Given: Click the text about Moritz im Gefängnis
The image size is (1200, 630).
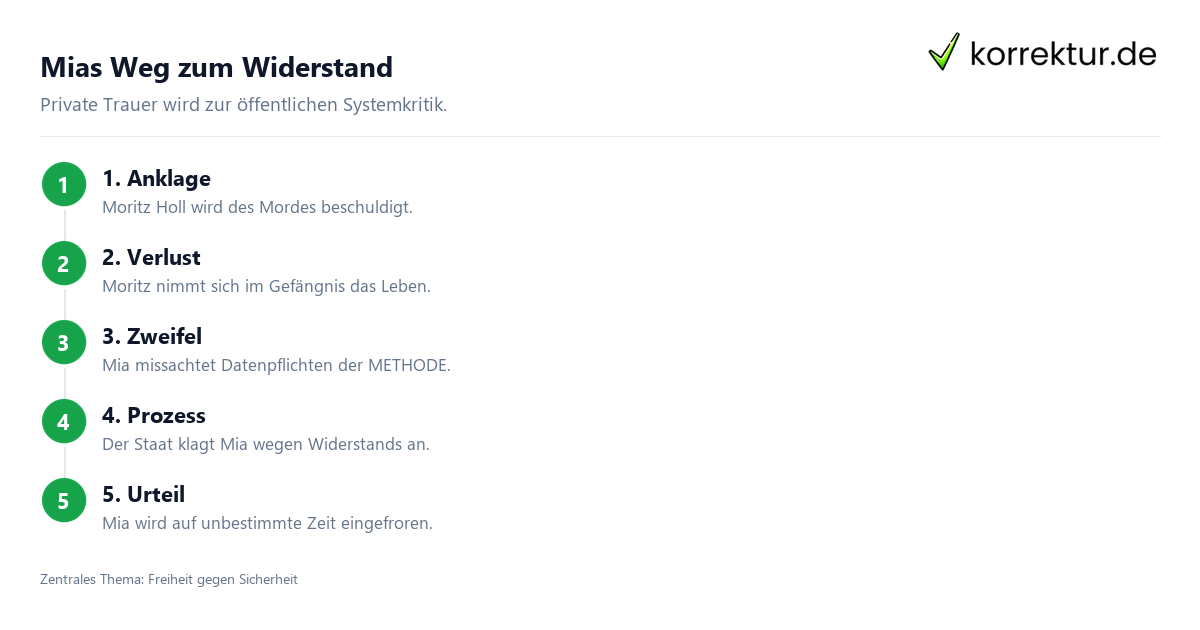Looking at the screenshot, I should (x=266, y=287).
